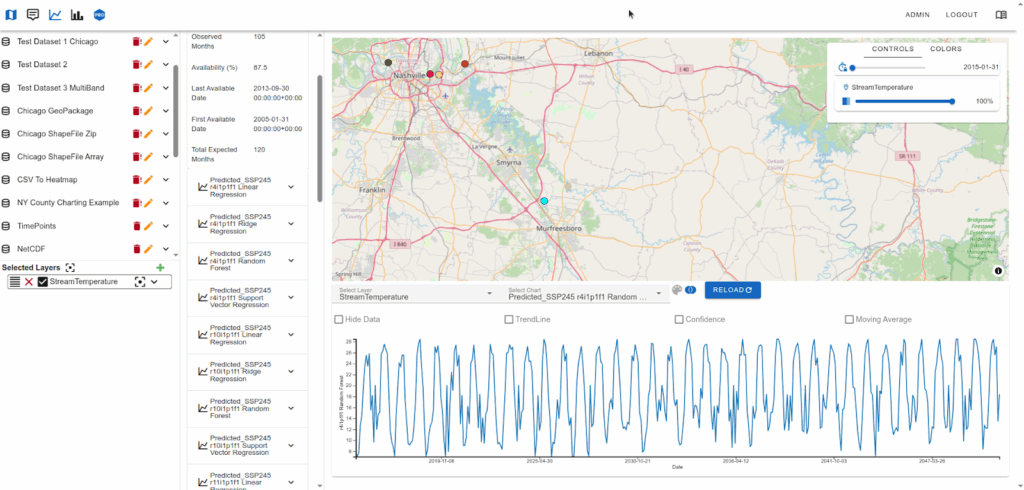Click the bar chart icon in top toolbar
The image size is (1024, 490).
77,15
